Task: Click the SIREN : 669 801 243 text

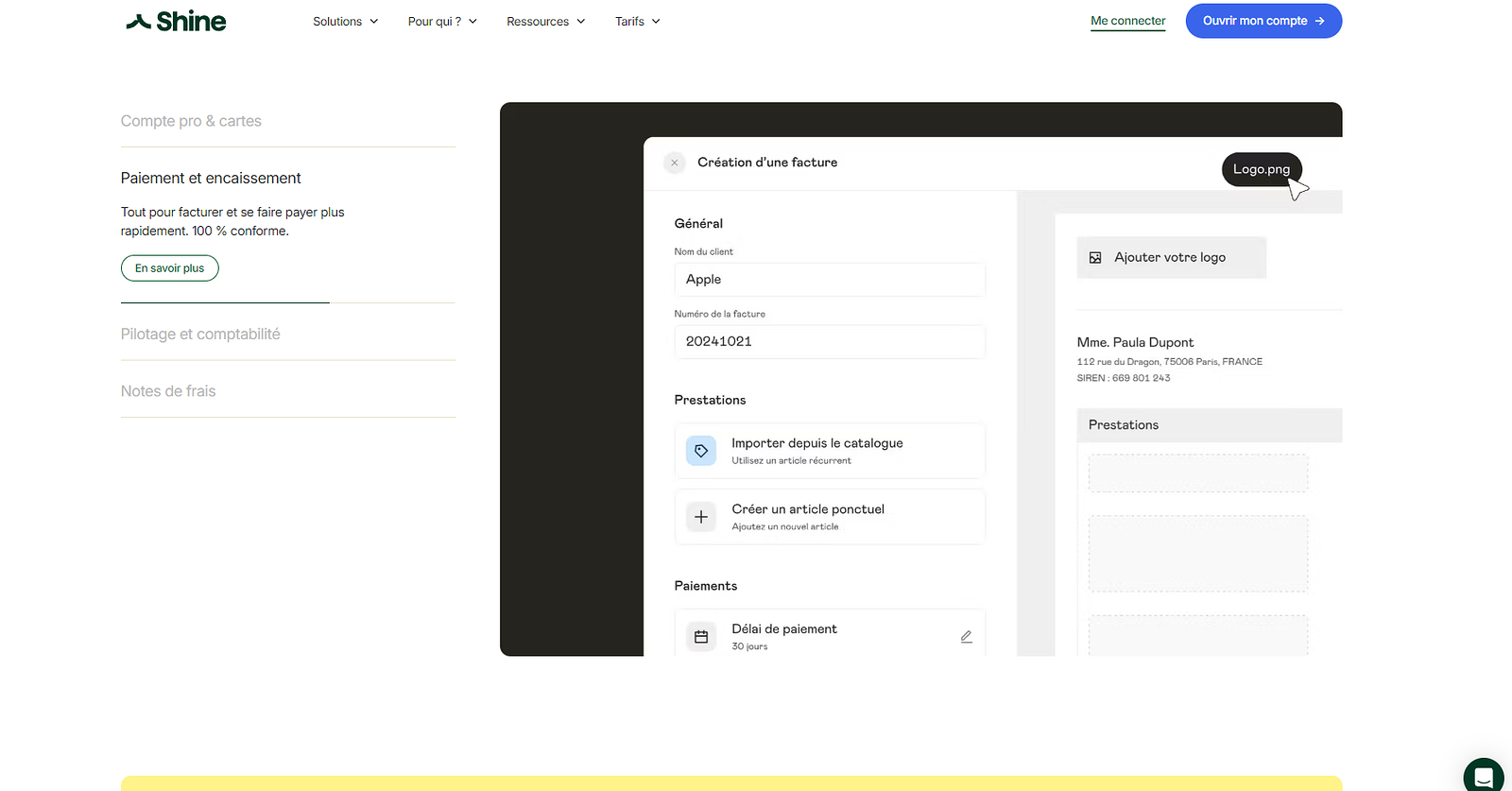Action: pos(1124,378)
